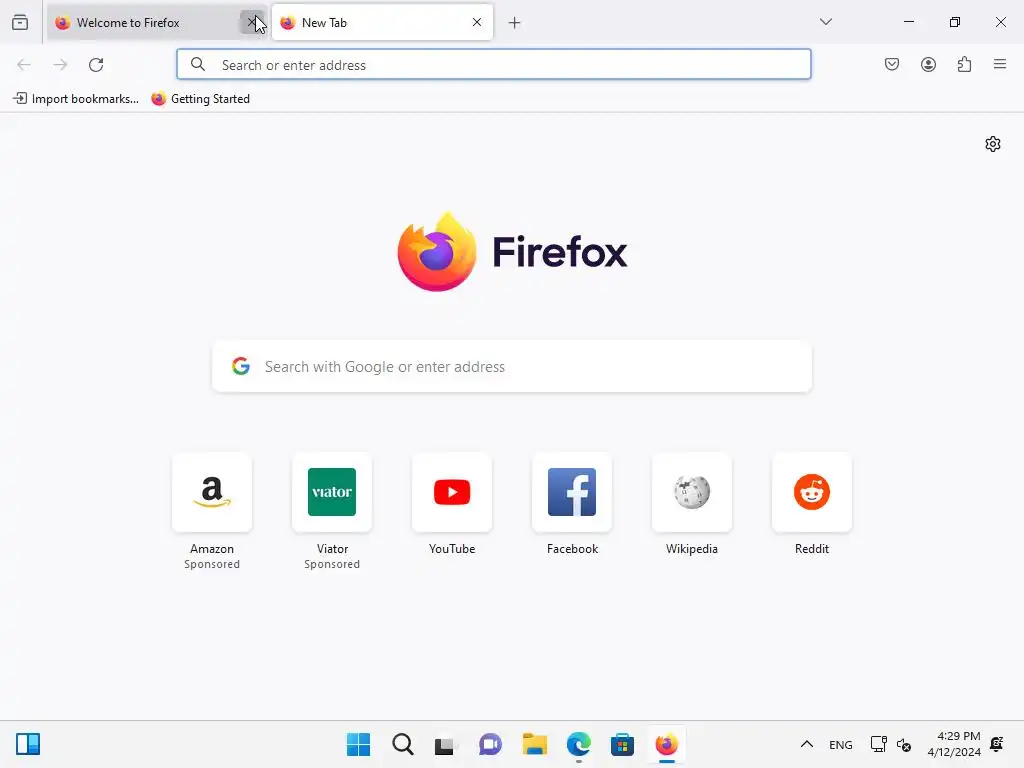Open the Getting Started bookmark
1024x768 pixels.
[200, 99]
